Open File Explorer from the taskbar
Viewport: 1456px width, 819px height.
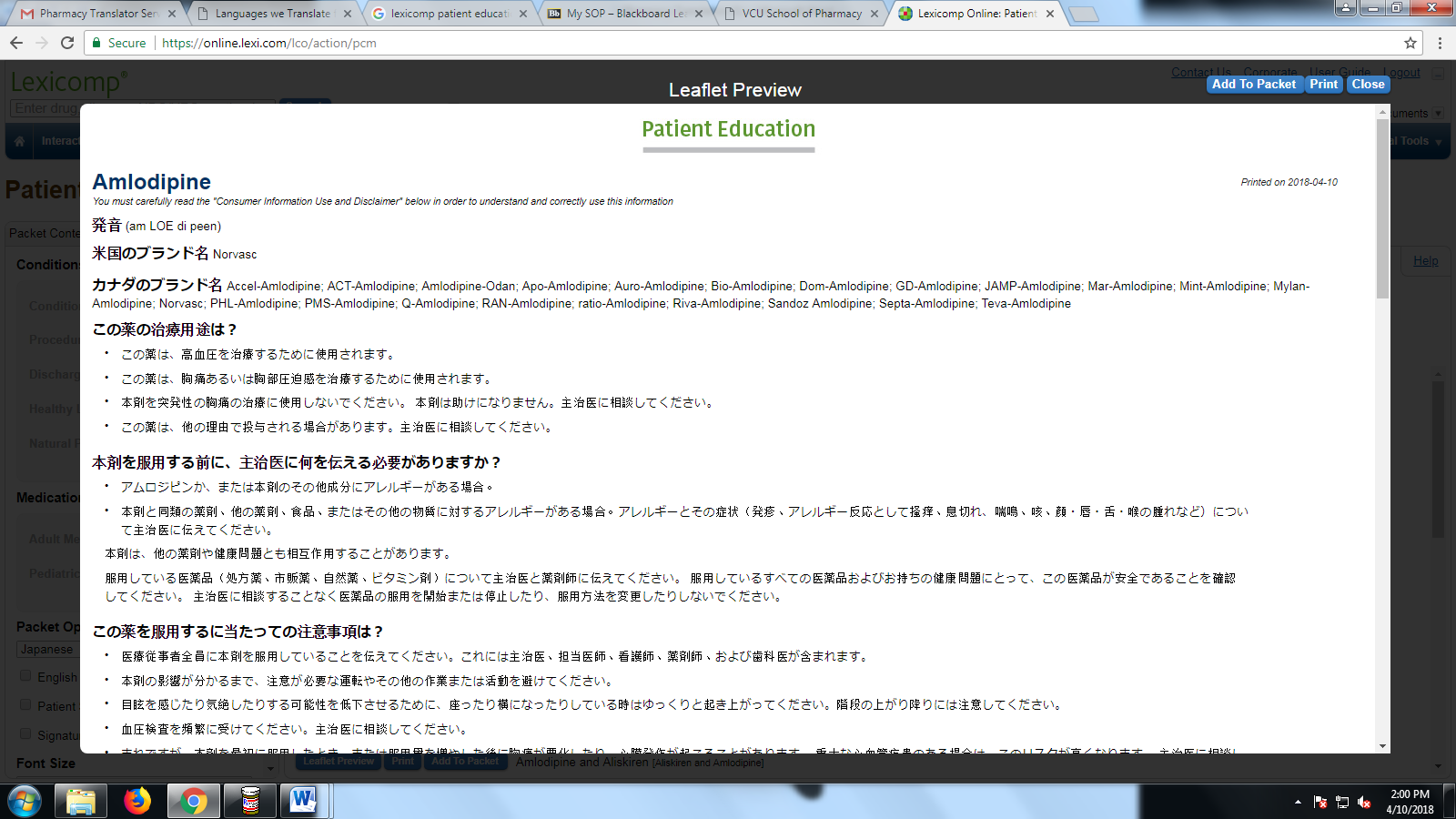point(81,801)
